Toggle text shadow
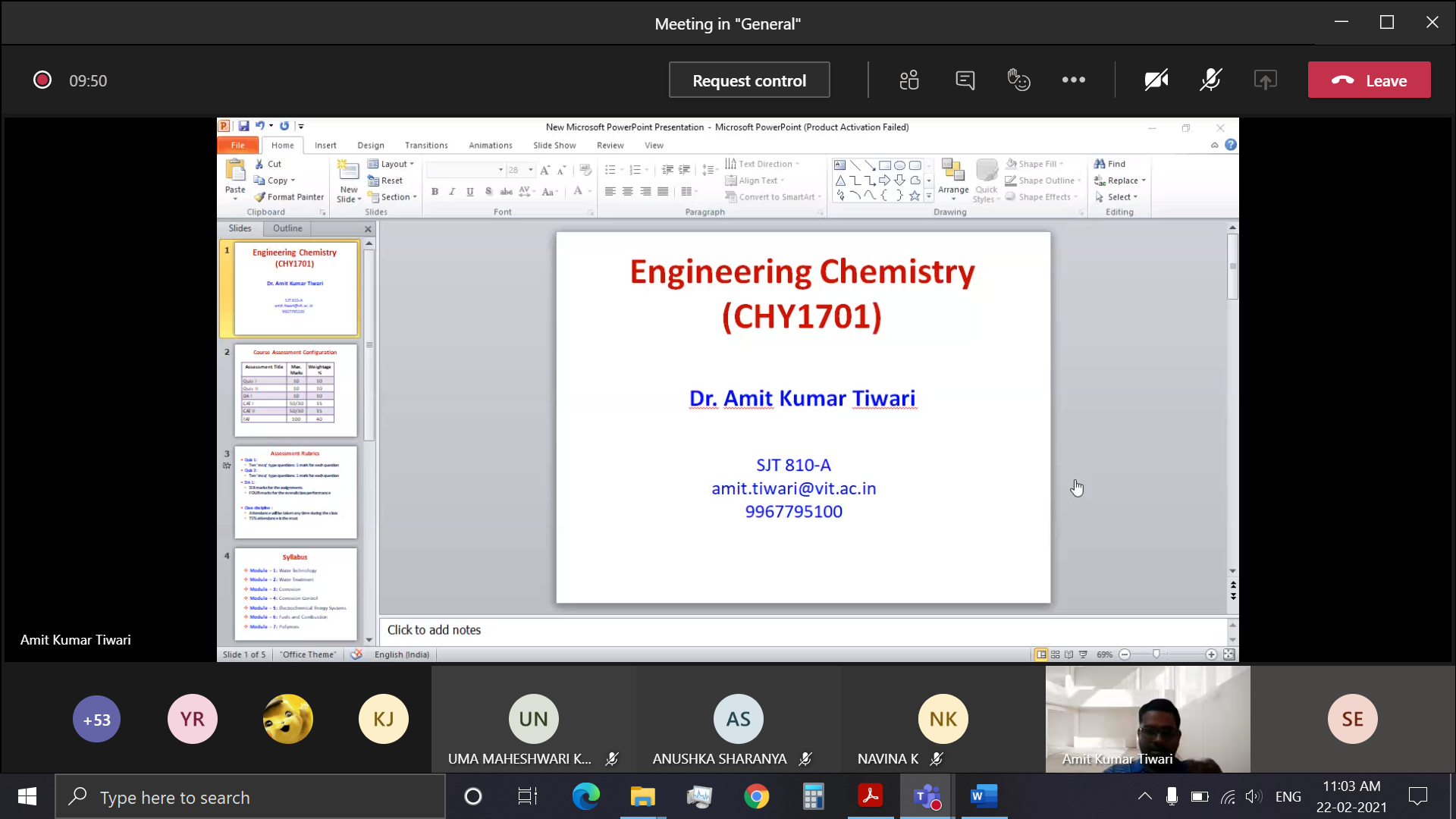Viewport: 1456px width, 819px height. [488, 192]
